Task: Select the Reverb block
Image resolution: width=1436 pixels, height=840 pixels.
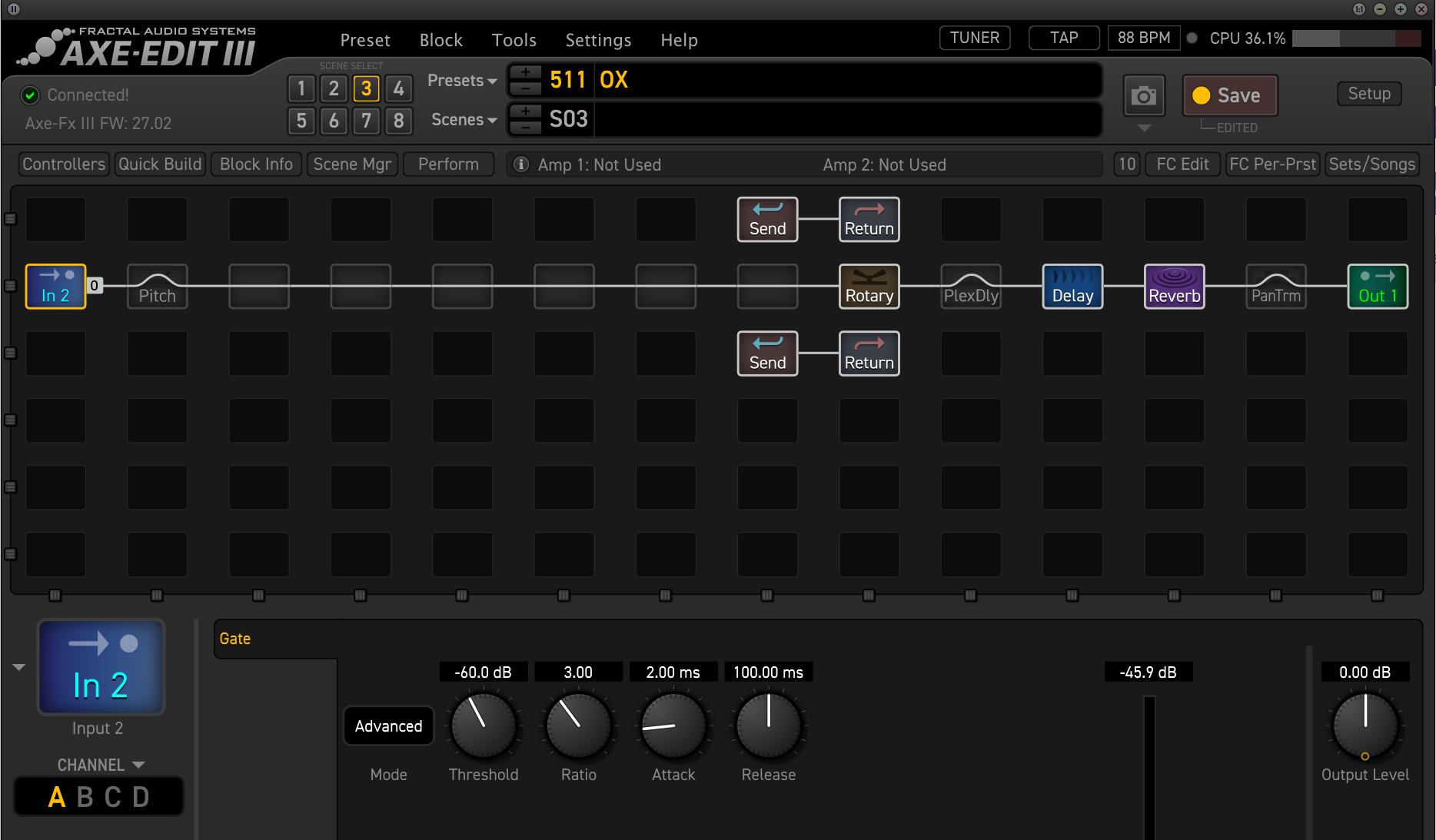Action: [1174, 287]
